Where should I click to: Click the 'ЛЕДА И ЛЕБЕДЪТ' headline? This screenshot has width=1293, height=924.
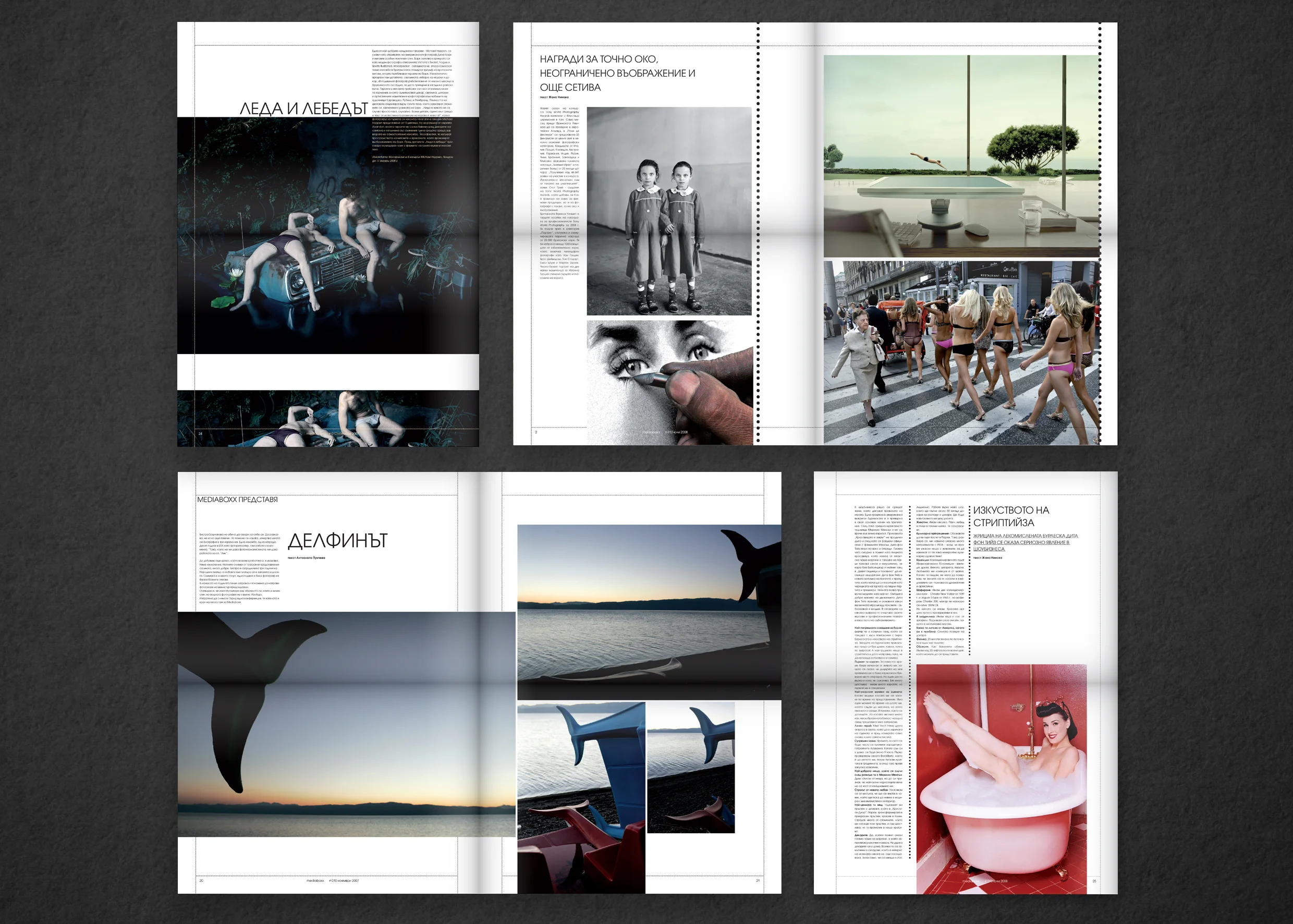303,108
